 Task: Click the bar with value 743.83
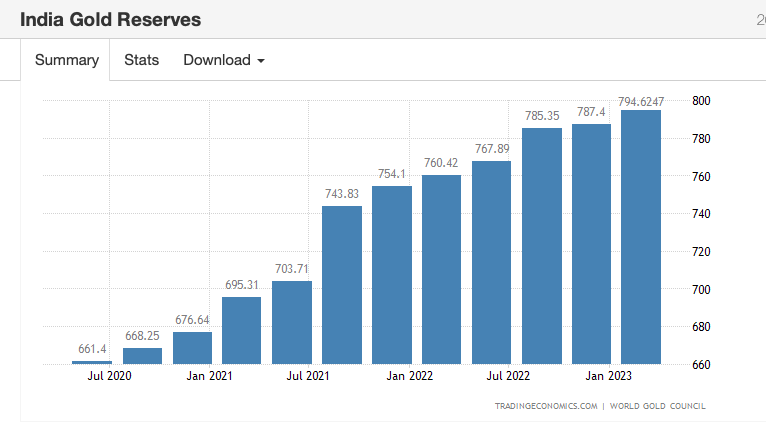[x=342, y=285]
